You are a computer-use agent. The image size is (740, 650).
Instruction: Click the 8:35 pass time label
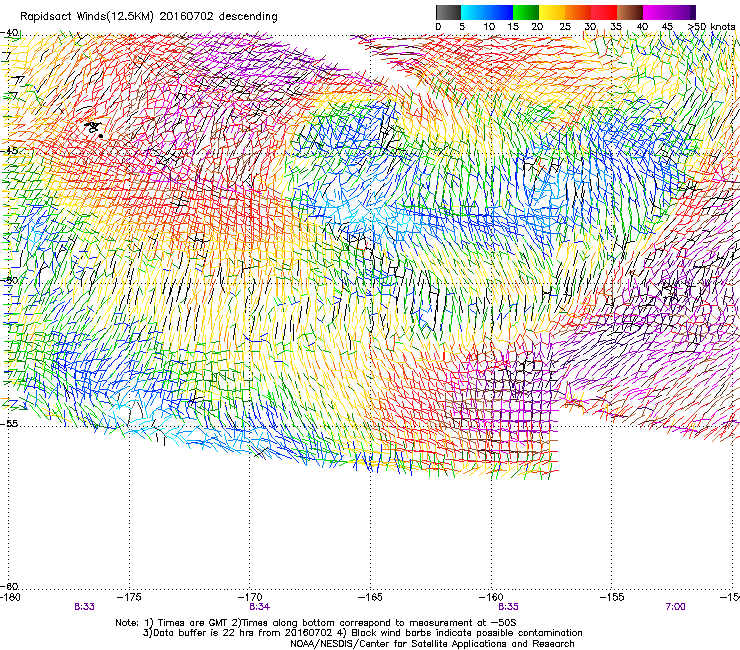coord(509,607)
